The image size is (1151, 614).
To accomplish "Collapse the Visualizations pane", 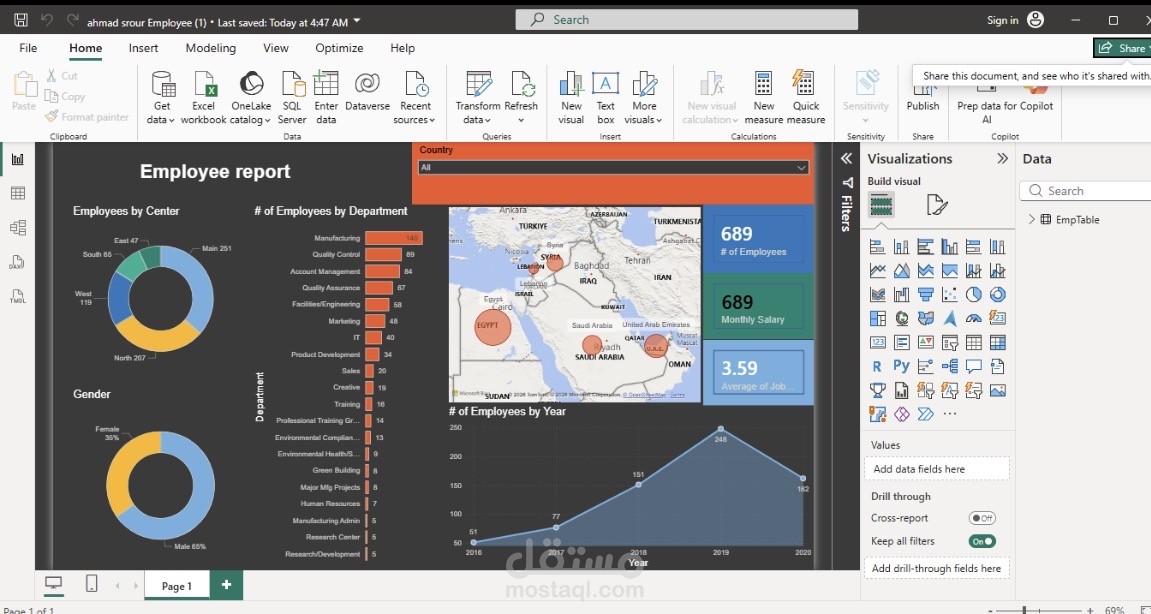I will point(1002,159).
